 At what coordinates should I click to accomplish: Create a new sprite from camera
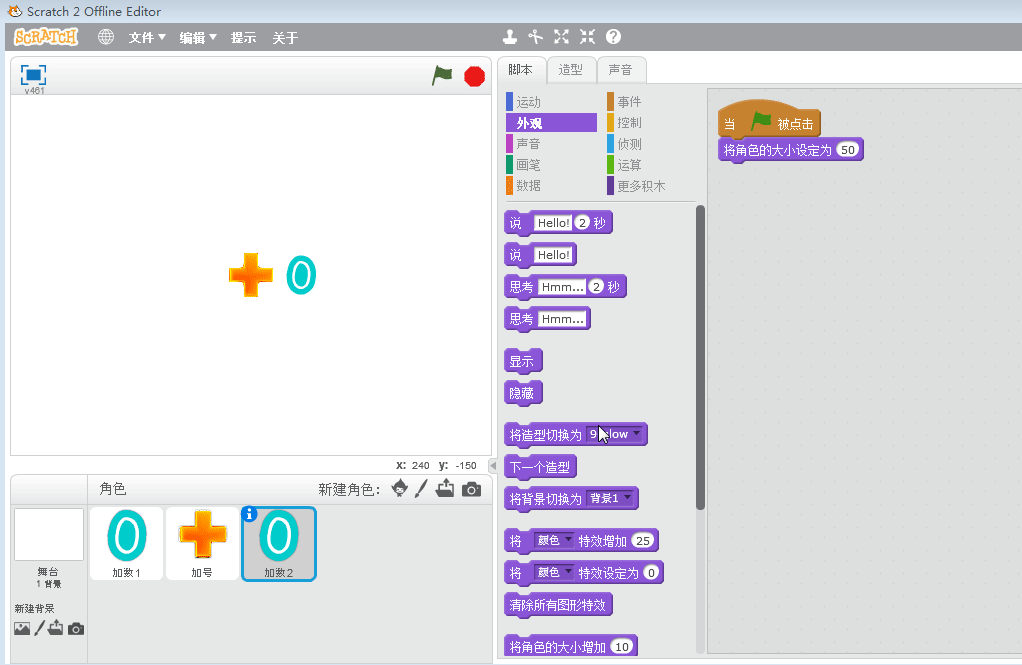471,489
